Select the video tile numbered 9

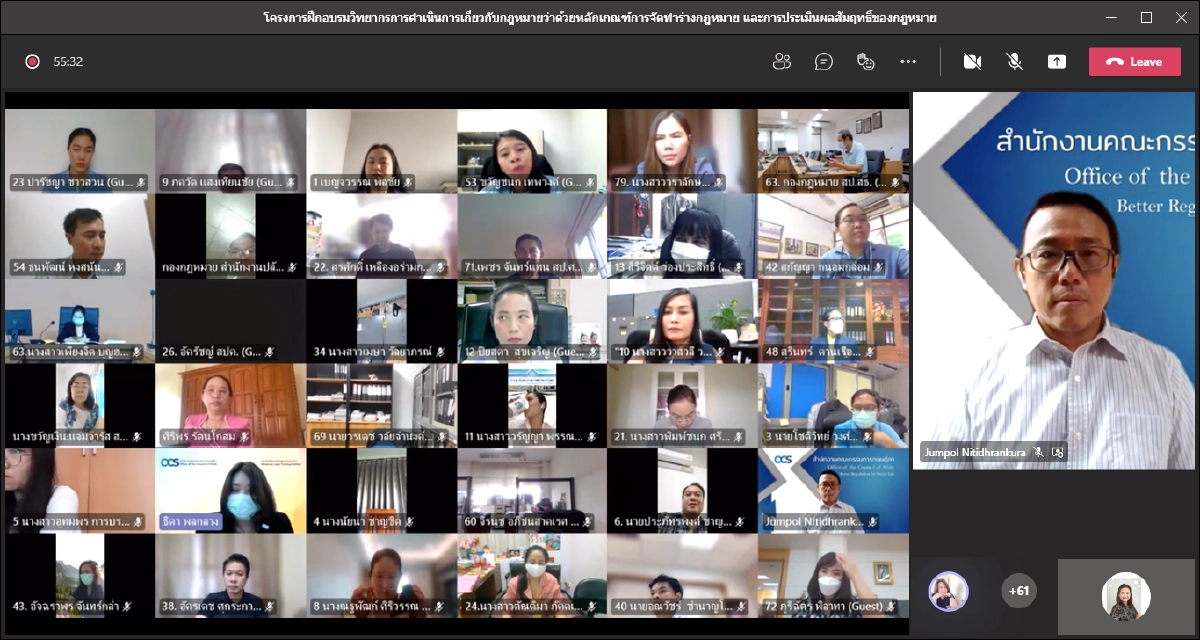(231, 150)
